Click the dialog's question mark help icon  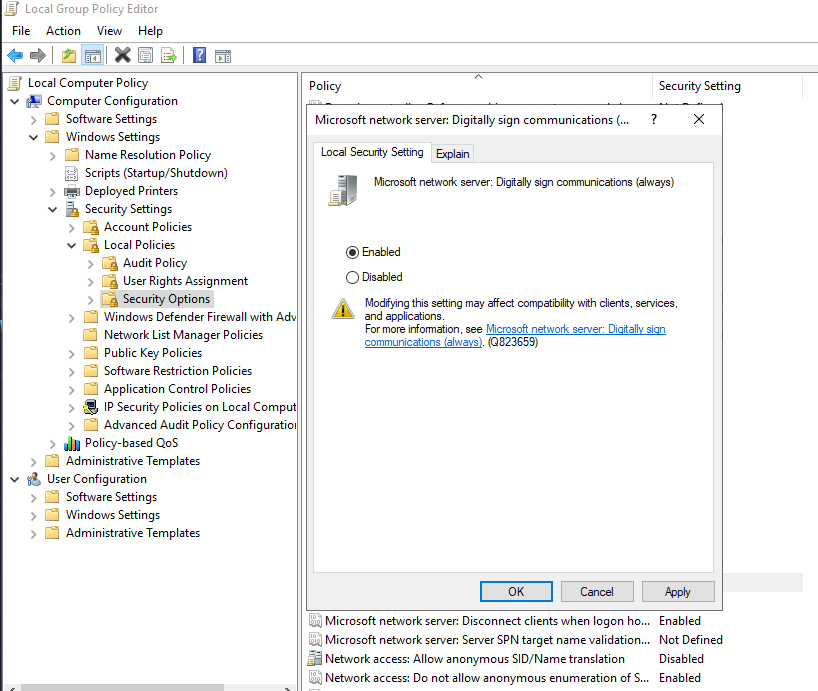[x=654, y=119]
